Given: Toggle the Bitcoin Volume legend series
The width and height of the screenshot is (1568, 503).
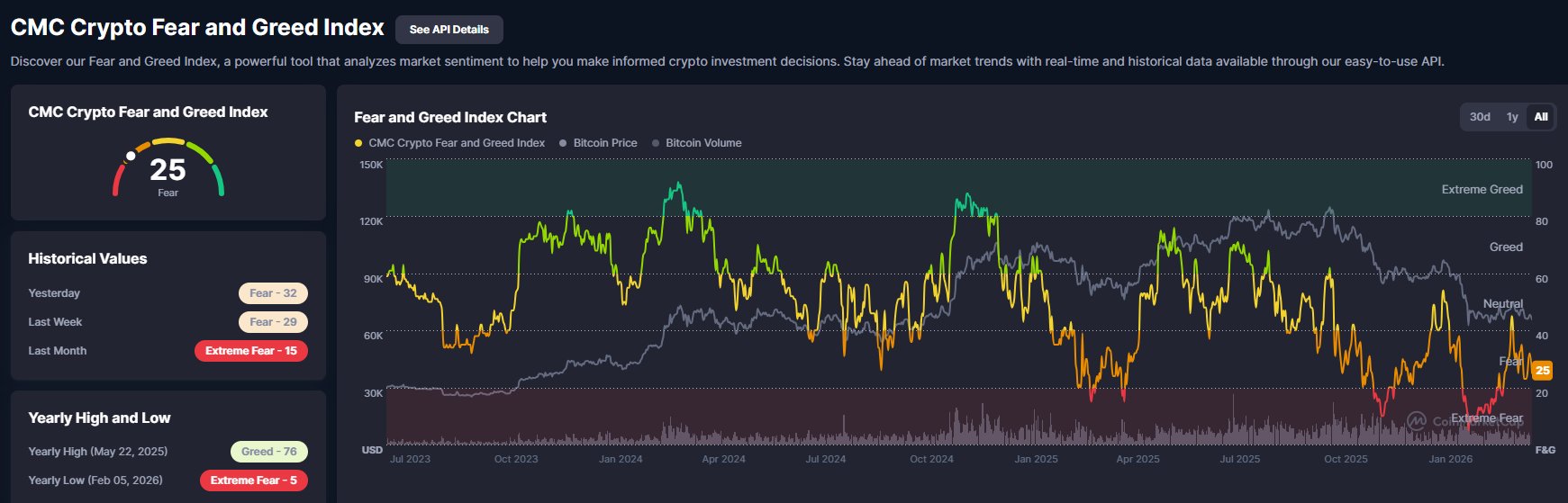Looking at the screenshot, I should pos(696,143).
